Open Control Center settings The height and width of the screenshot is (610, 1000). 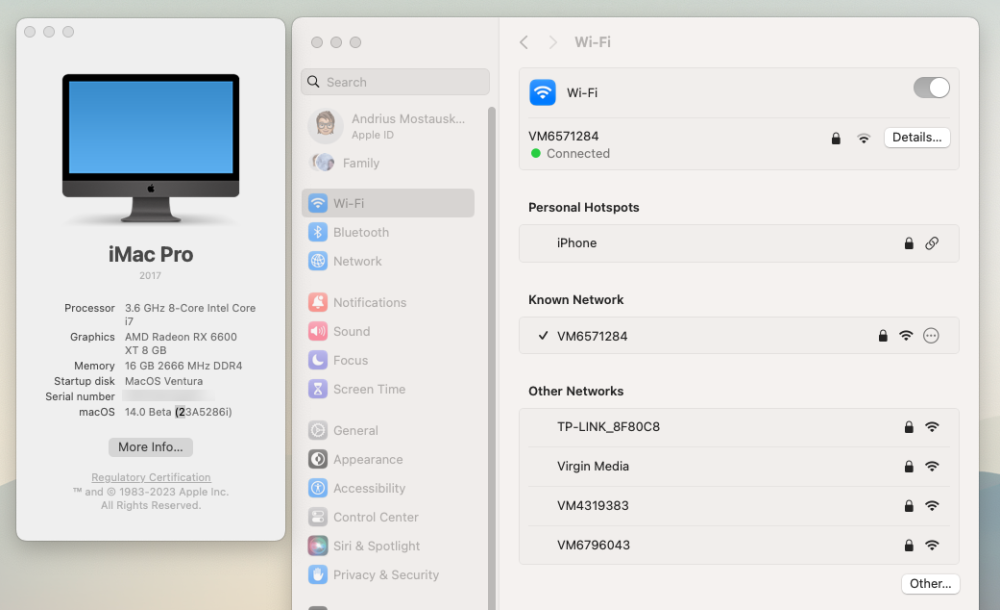388,517
